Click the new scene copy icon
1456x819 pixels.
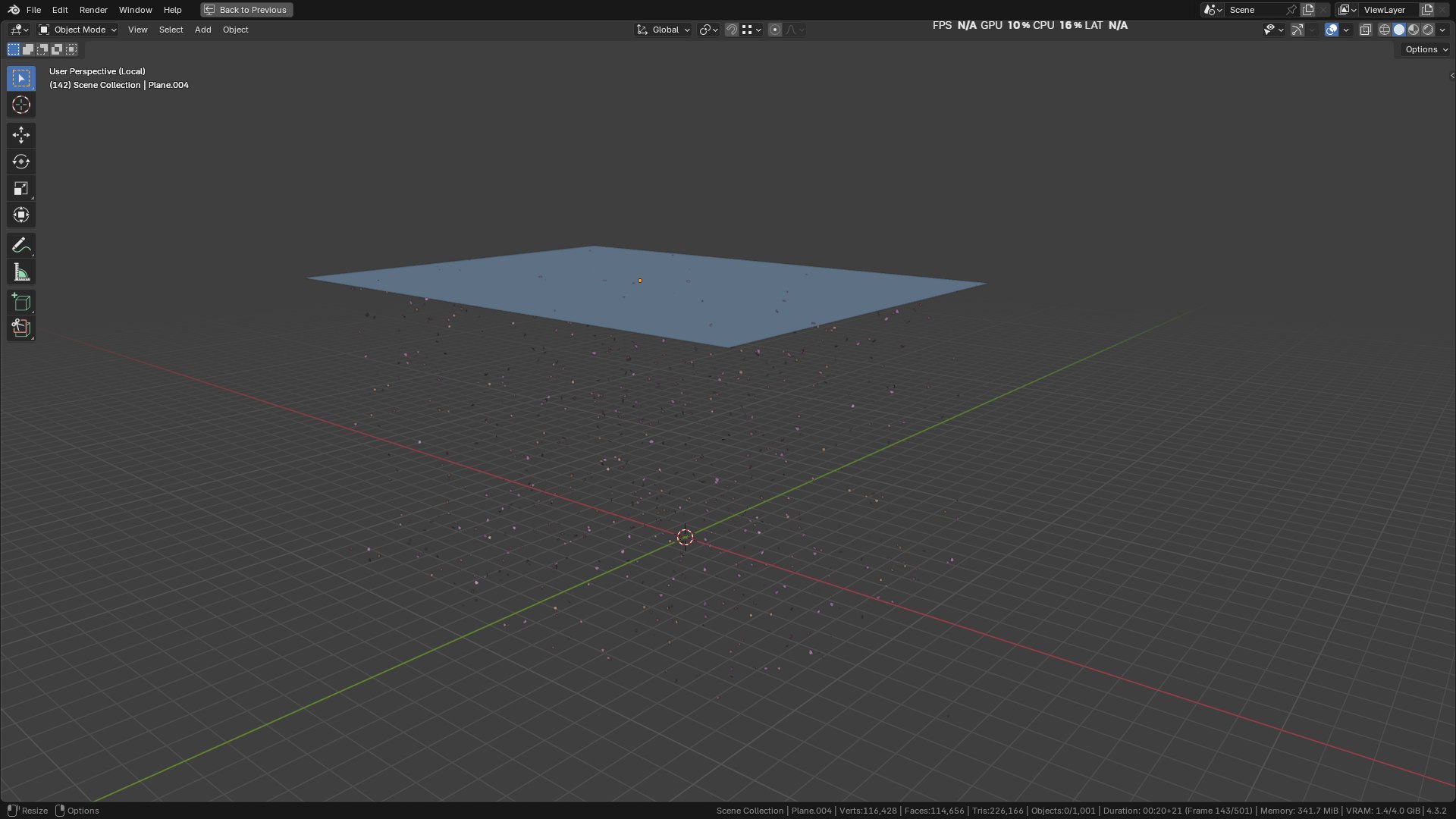coord(1308,10)
